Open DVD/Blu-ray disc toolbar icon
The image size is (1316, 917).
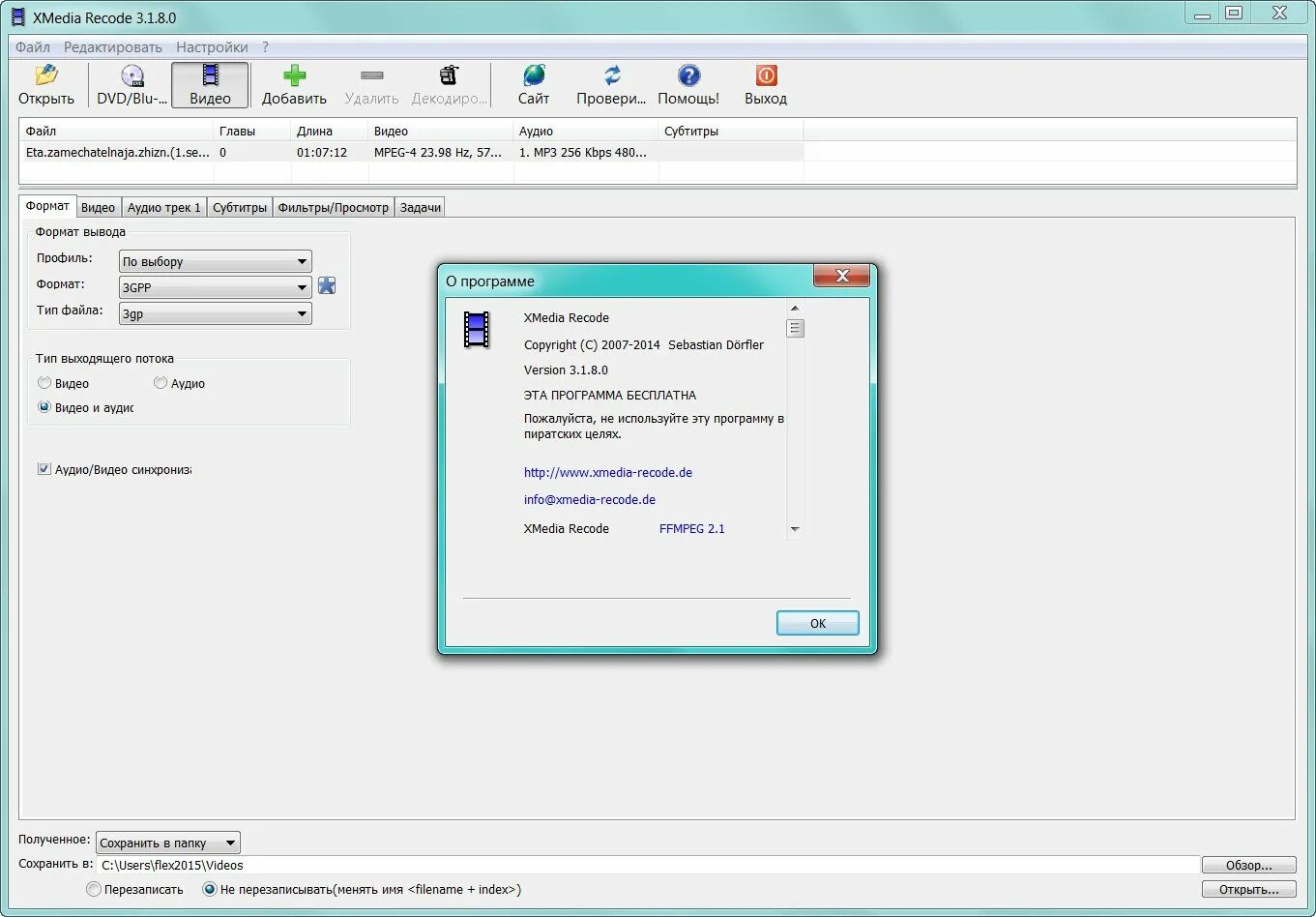point(132,76)
